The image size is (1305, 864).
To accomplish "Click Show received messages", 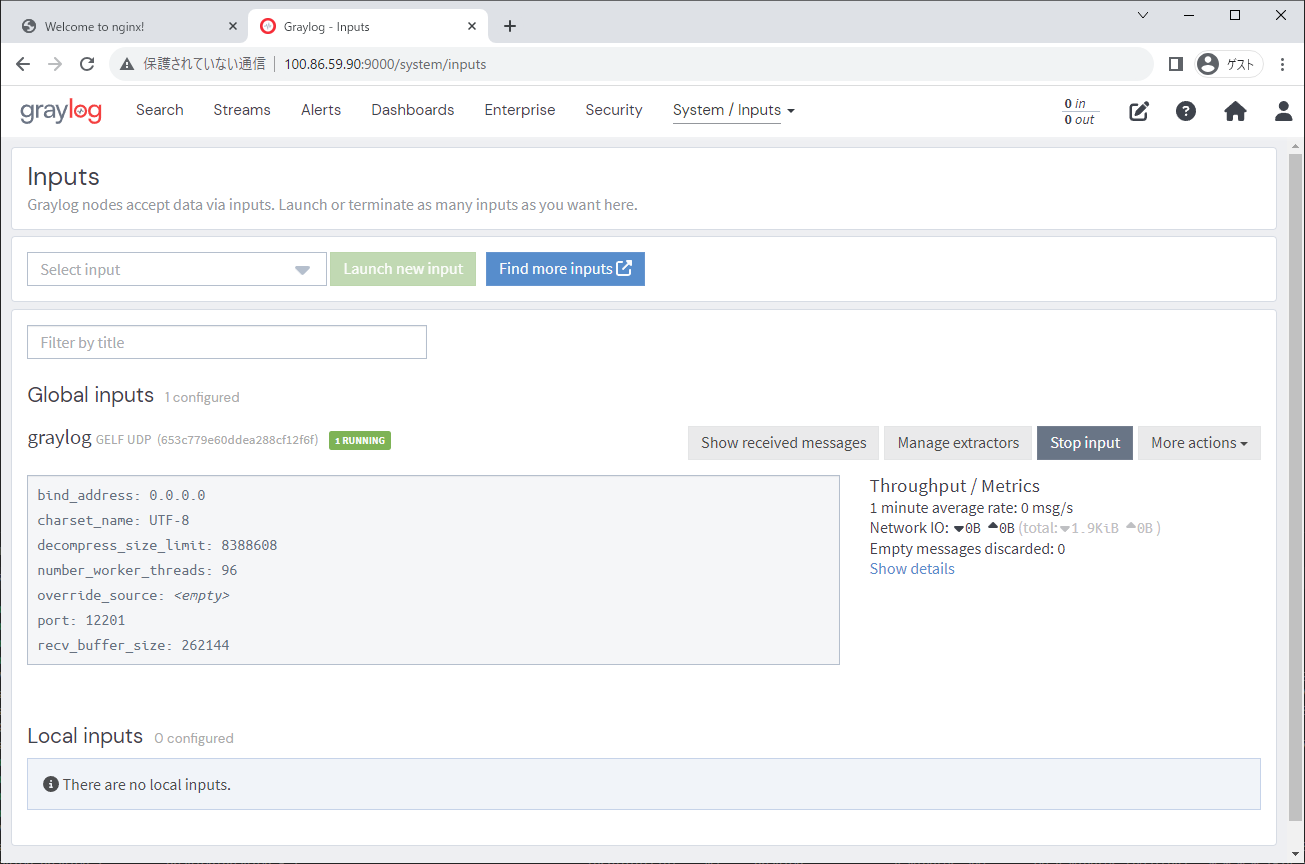I will point(783,442).
